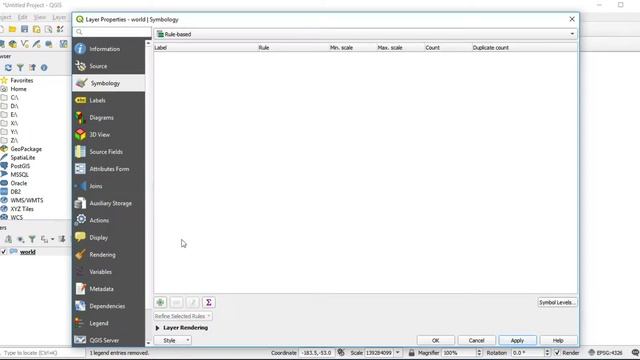Click the scale lock icon
The width and height of the screenshot is (640, 360).
(411, 353)
